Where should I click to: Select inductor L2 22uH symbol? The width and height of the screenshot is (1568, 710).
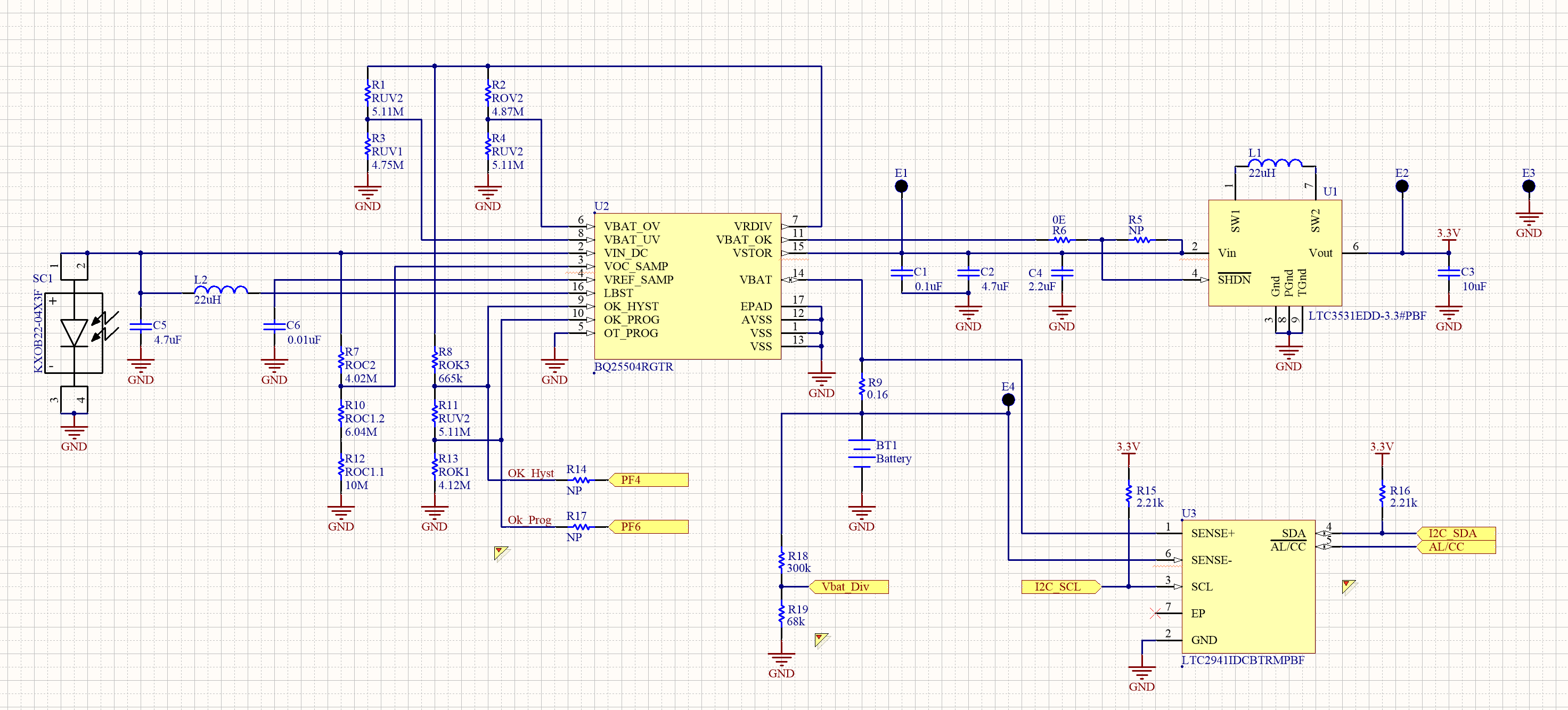[x=220, y=290]
